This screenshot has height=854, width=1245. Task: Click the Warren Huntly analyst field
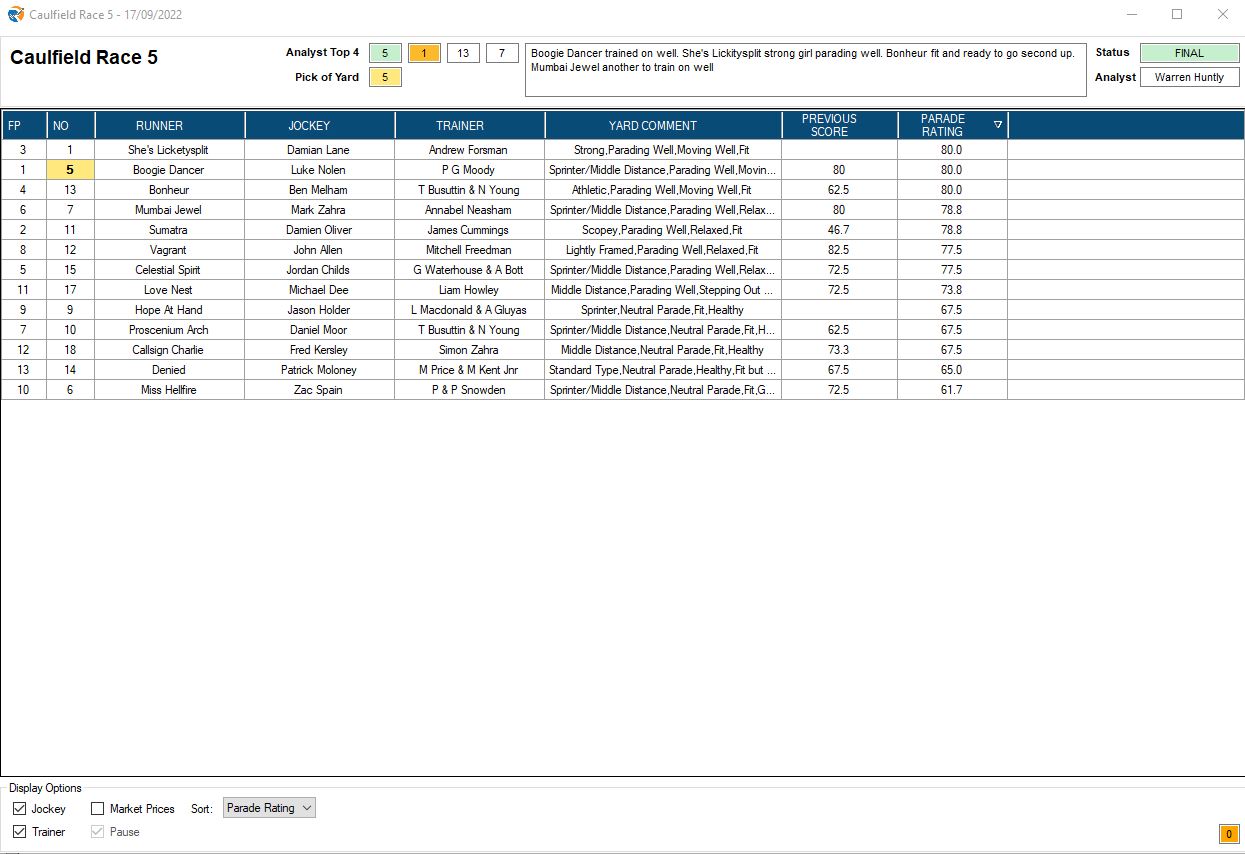pyautogui.click(x=1189, y=77)
